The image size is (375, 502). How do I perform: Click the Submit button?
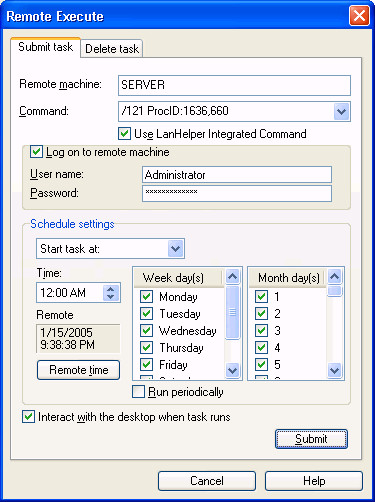(311, 439)
